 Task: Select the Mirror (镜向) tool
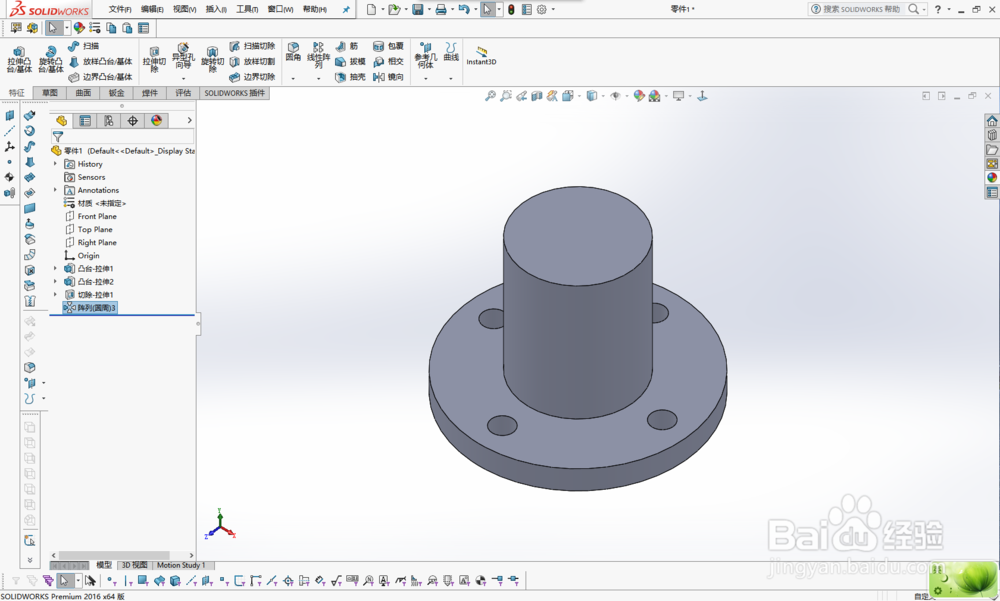coord(388,77)
